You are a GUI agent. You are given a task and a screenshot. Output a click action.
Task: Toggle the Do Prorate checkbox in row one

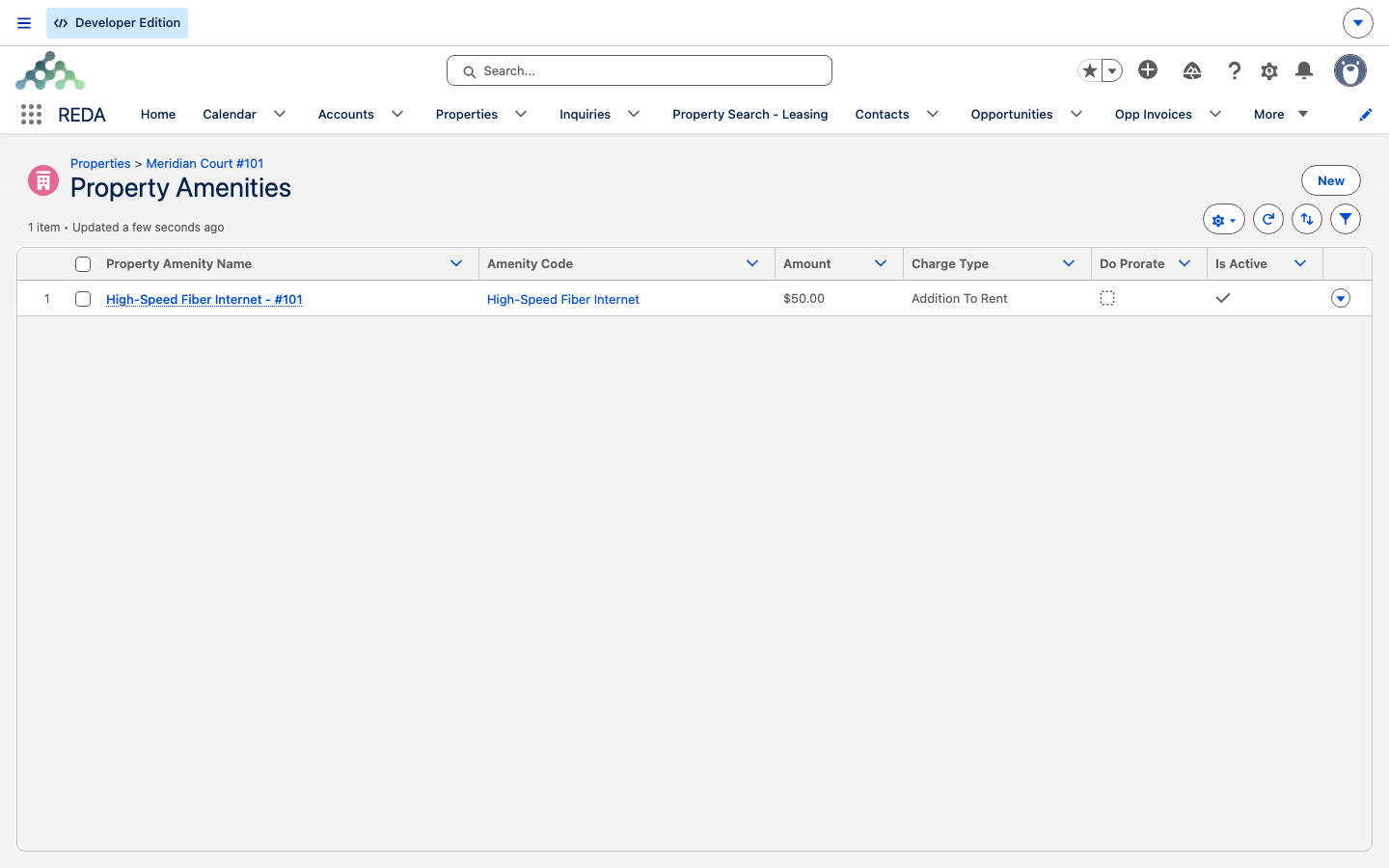1107,298
